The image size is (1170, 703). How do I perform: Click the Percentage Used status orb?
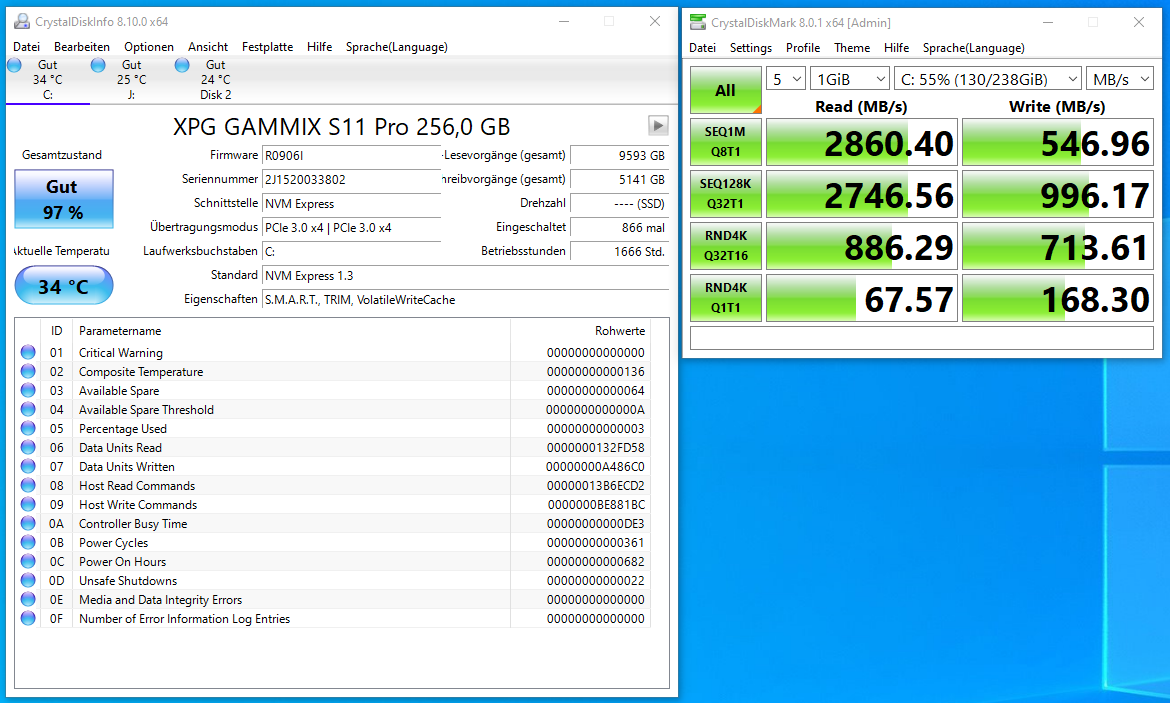click(x=28, y=428)
